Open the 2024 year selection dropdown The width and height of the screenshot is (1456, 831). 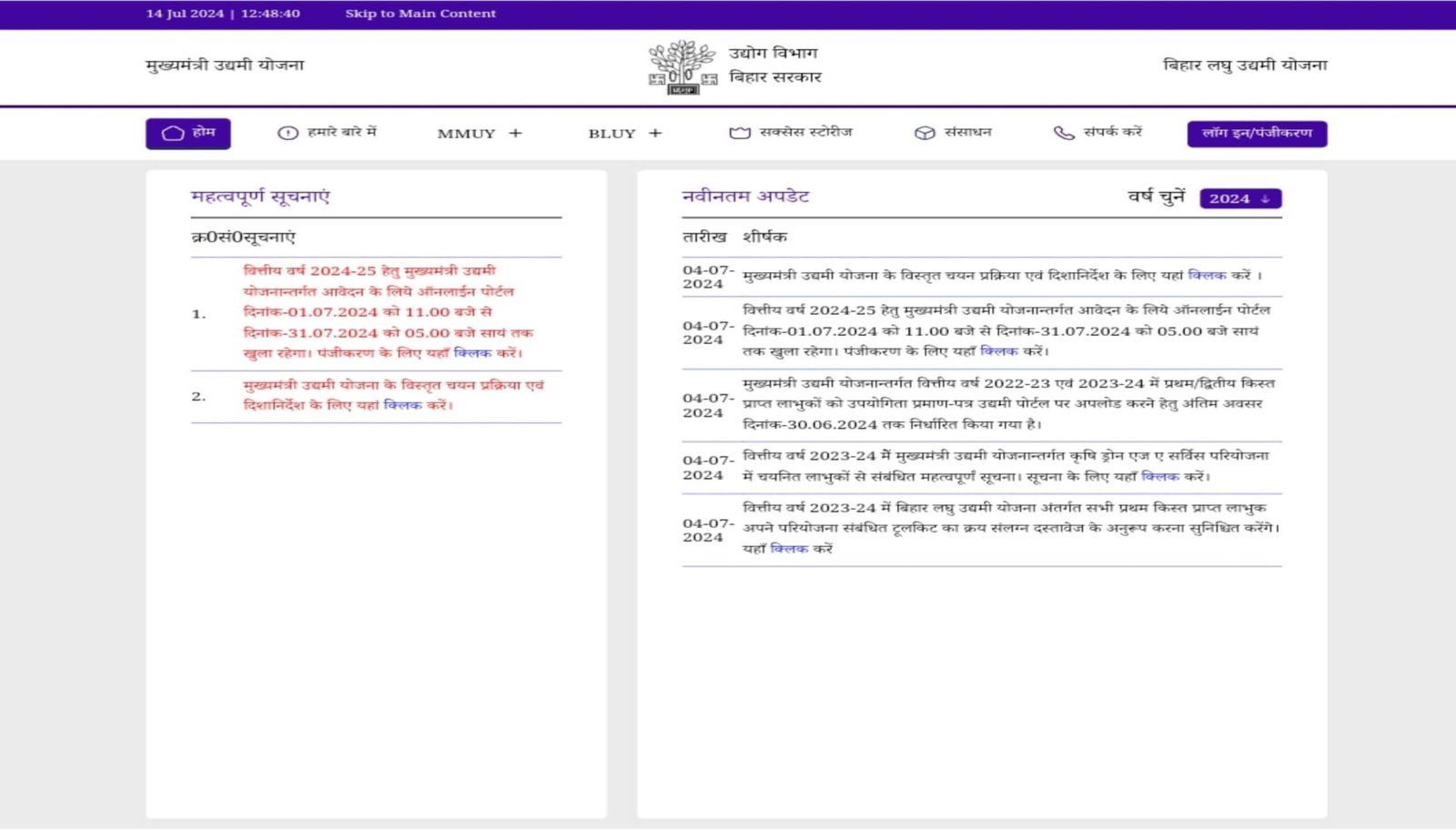point(1240,198)
